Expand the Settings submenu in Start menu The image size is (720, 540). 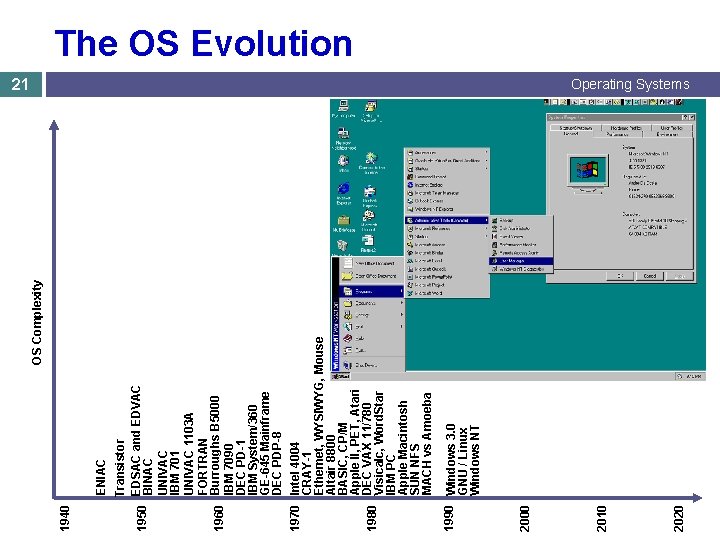pos(372,315)
